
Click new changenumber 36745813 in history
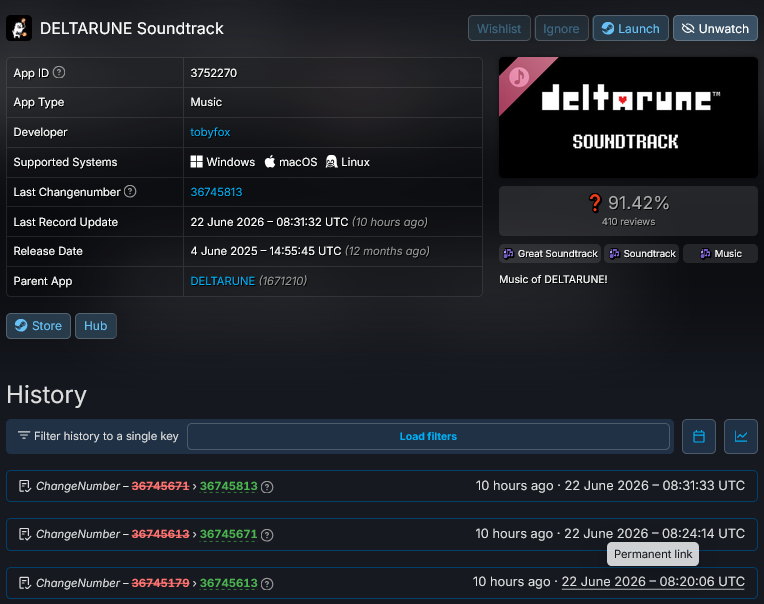tap(229, 486)
